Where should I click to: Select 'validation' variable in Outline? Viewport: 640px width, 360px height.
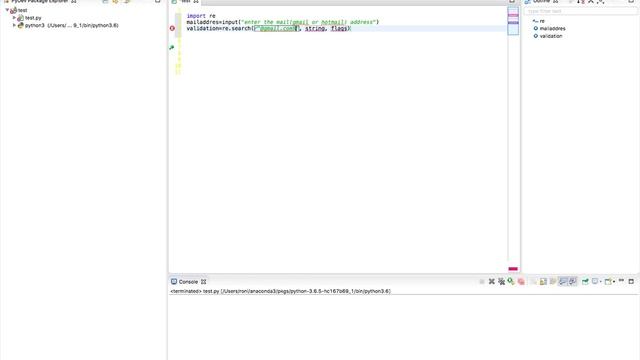coord(548,36)
